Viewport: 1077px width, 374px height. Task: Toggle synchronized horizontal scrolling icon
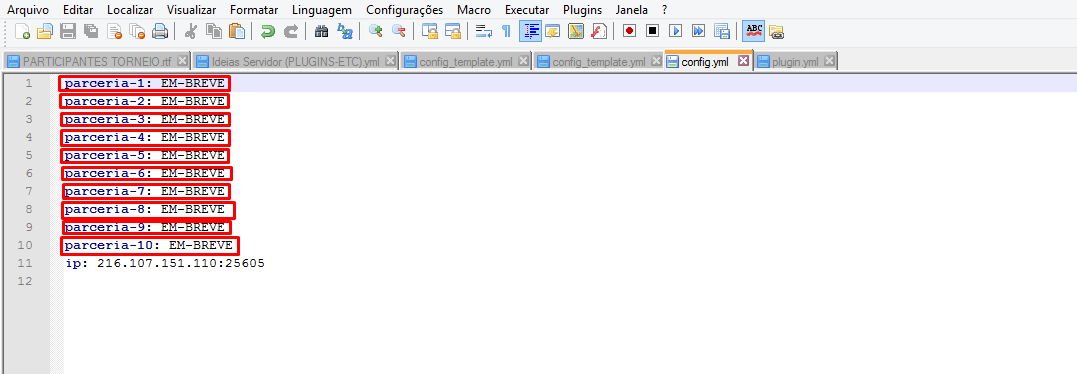453,31
